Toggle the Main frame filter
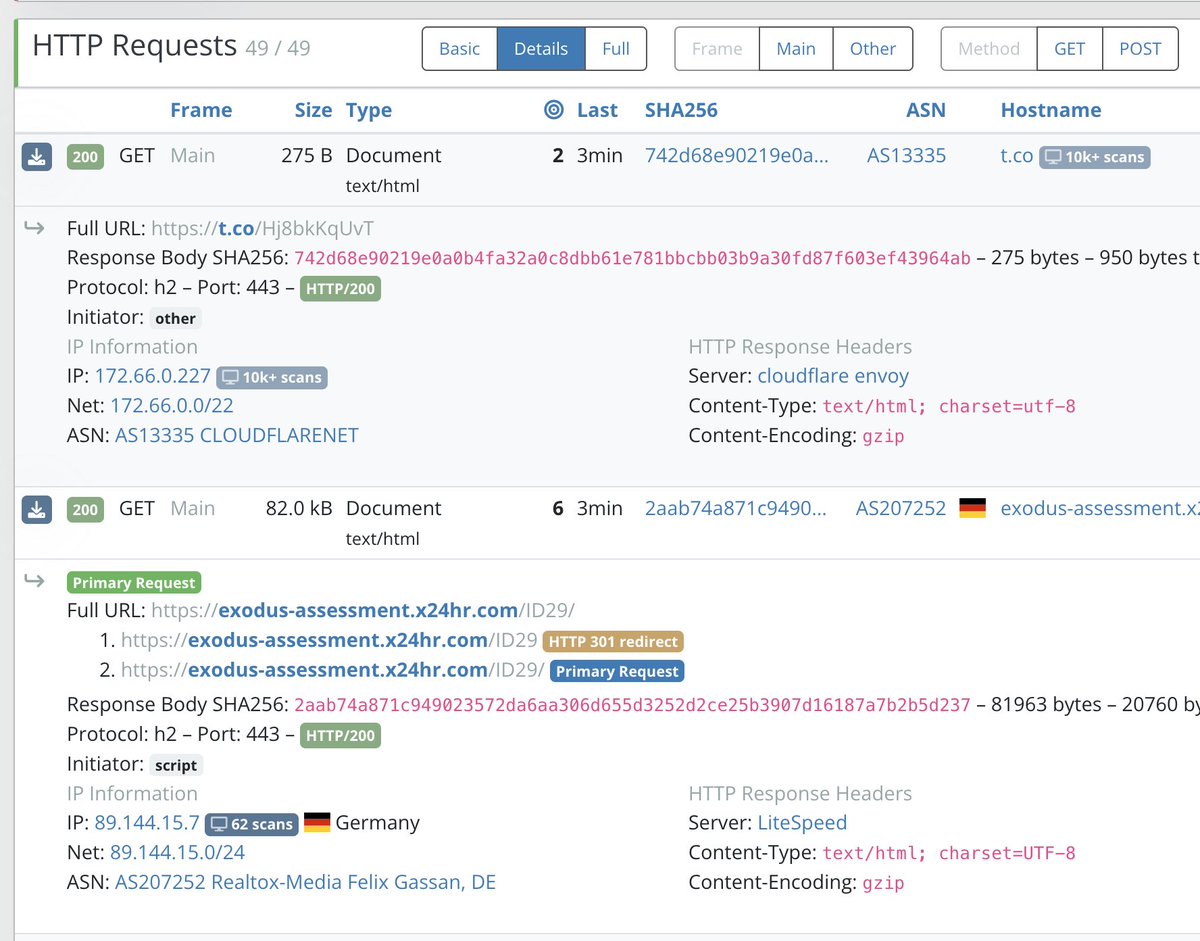1200x941 pixels. click(x=795, y=48)
